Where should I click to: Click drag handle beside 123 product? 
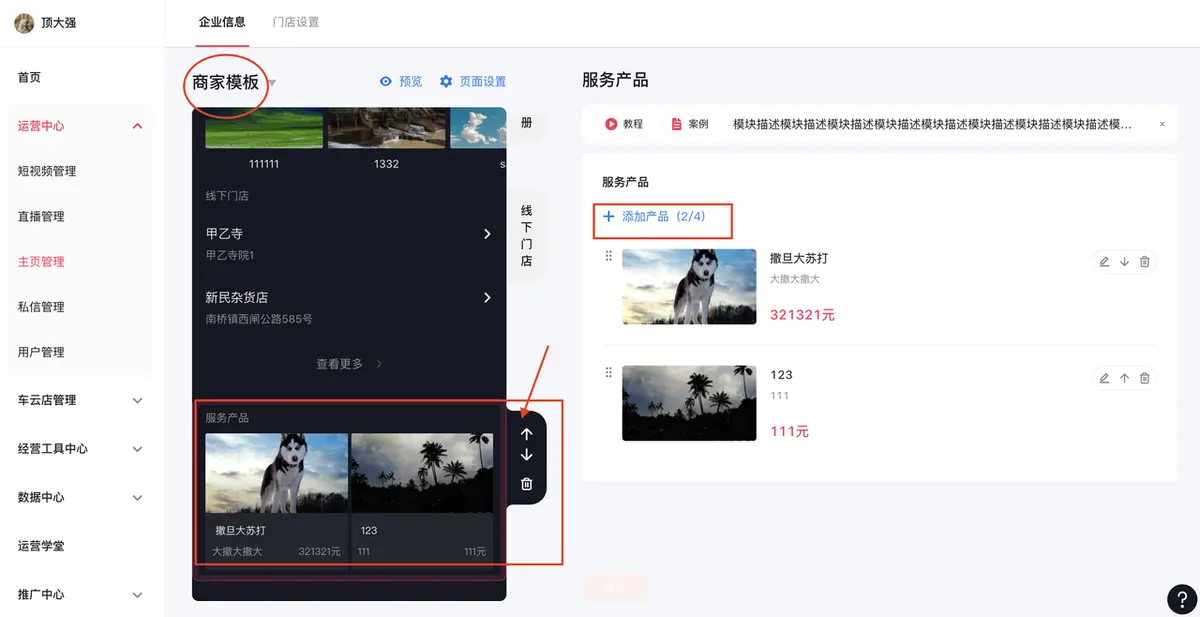tap(608, 373)
